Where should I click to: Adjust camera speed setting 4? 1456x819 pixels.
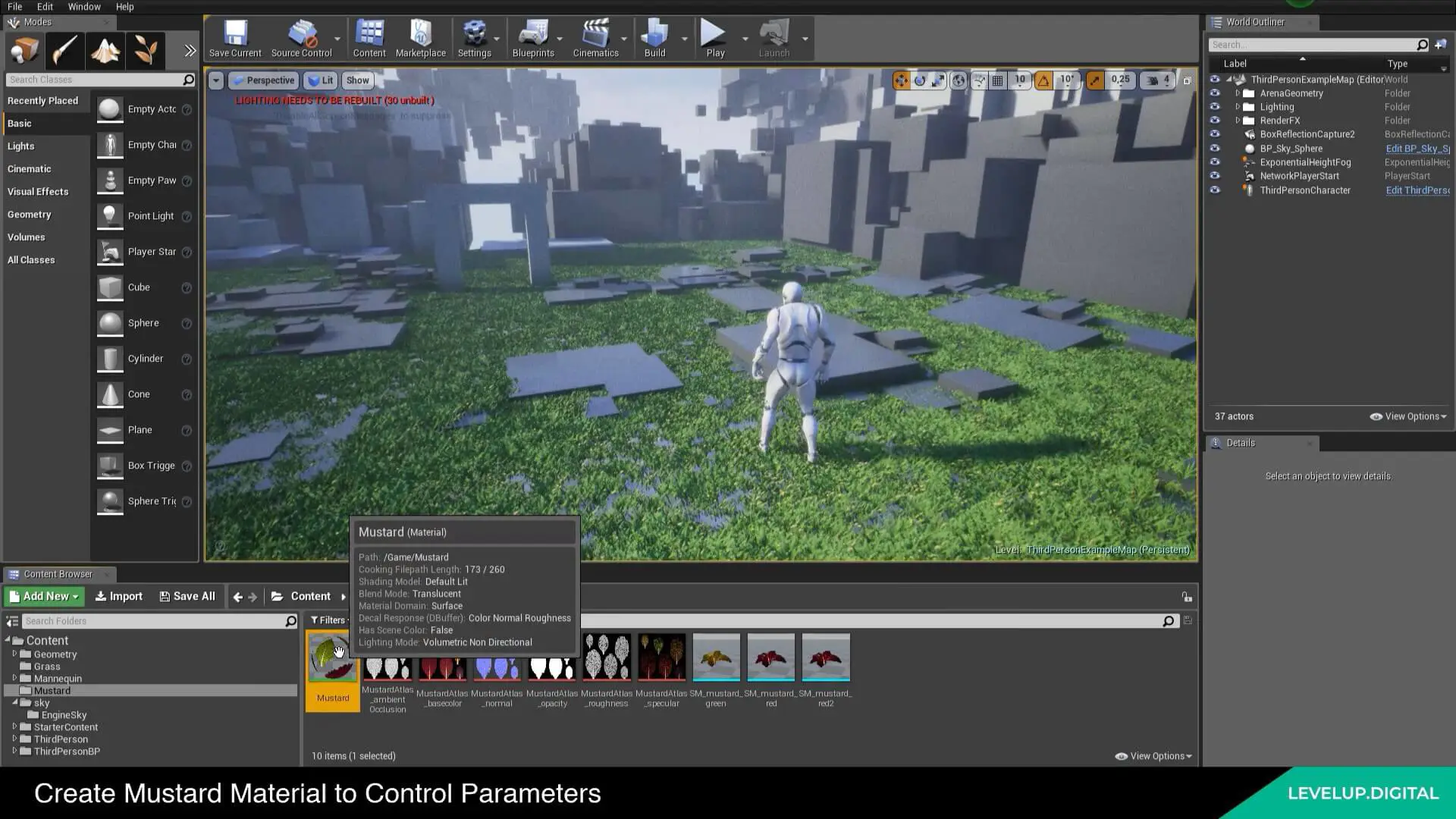tap(1158, 80)
